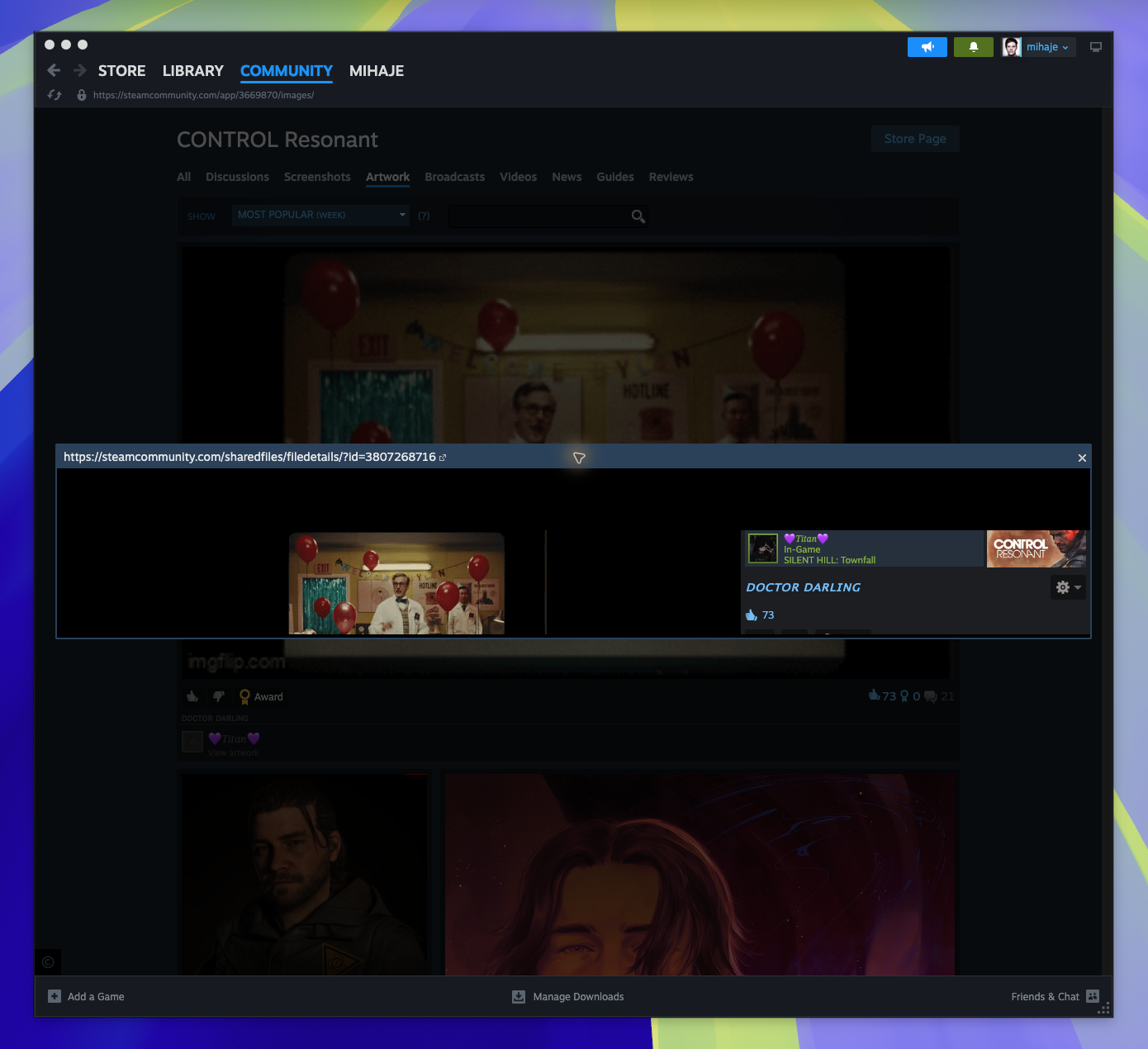Rate down the artwork with thumbs down

pyautogui.click(x=219, y=696)
